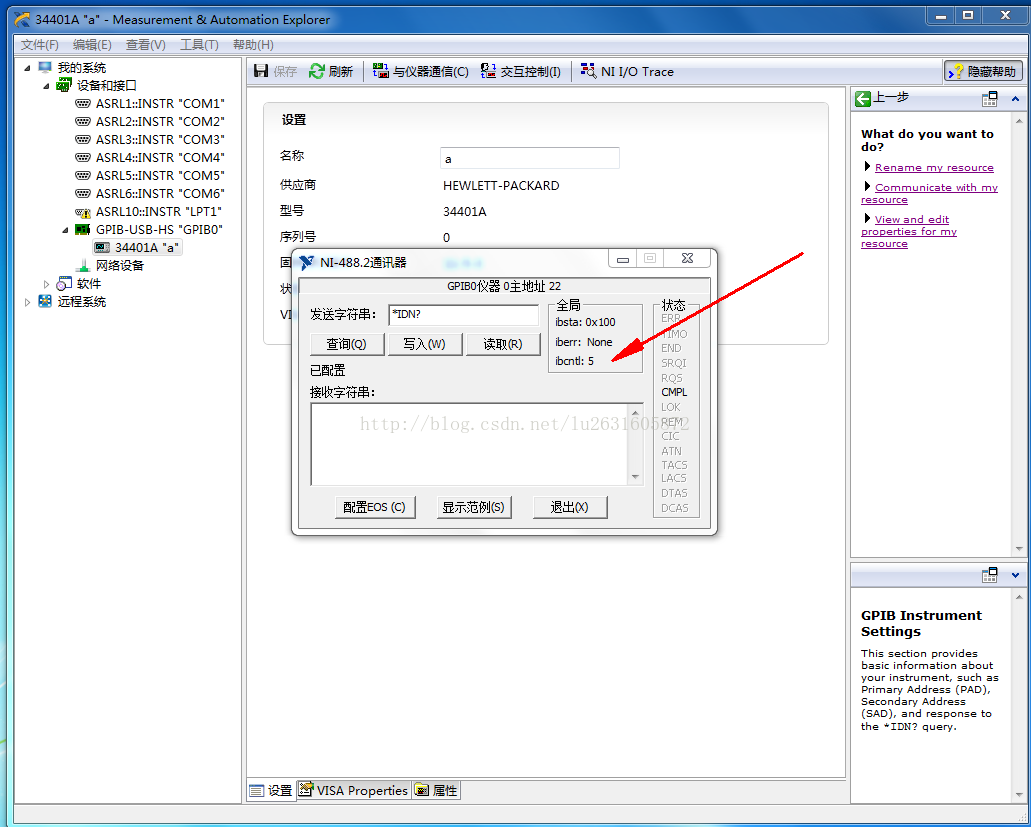This screenshot has height=827, width=1031.
Task: Expand the Software (软件) tree node
Action: click(46, 284)
